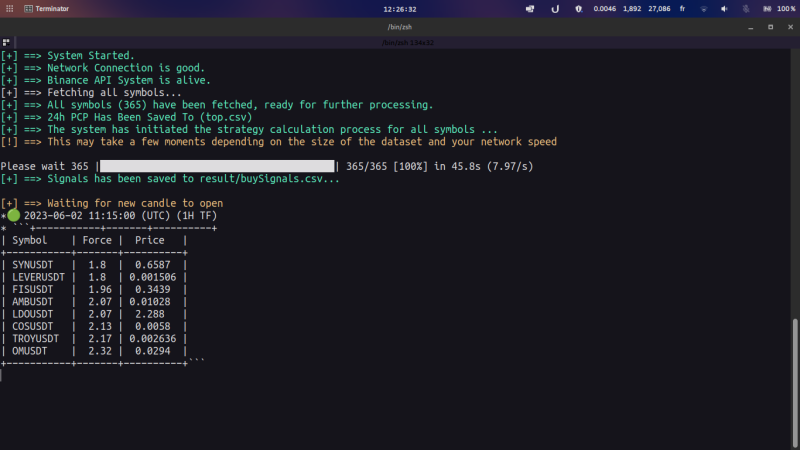Maximize the Terminator window
This screenshot has height=450, width=800.
coord(770,26)
